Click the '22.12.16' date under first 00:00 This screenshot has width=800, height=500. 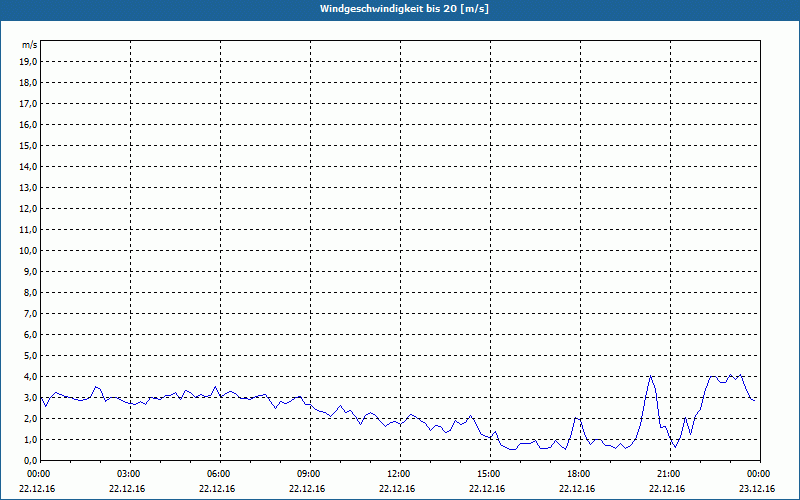click(x=37, y=489)
